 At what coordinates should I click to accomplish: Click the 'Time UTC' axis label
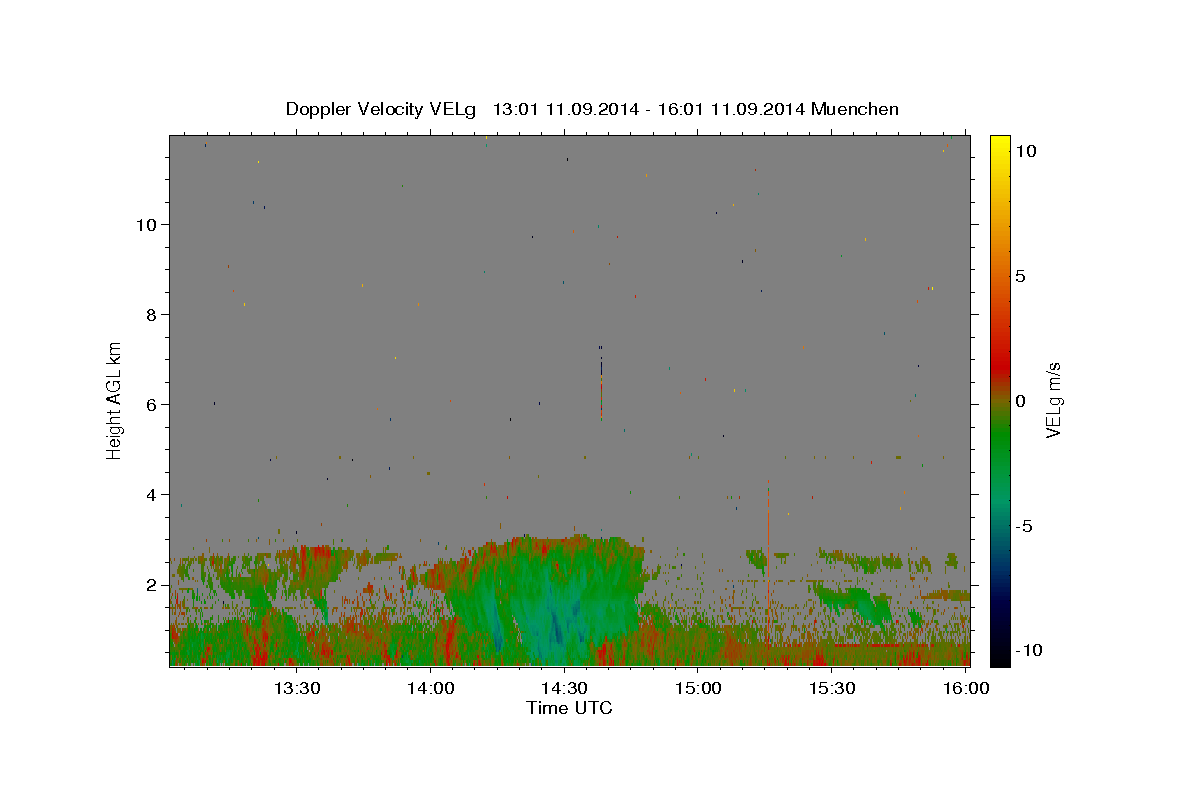point(569,708)
